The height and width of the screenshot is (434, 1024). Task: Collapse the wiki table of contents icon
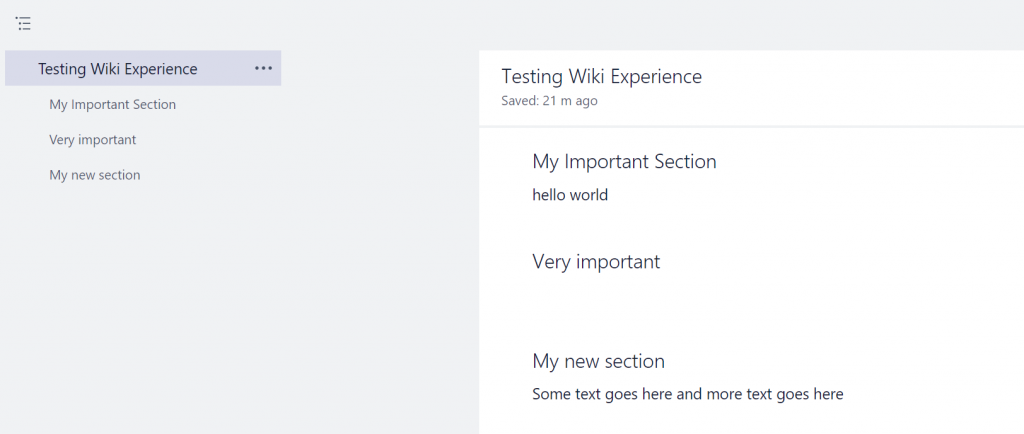(x=24, y=24)
